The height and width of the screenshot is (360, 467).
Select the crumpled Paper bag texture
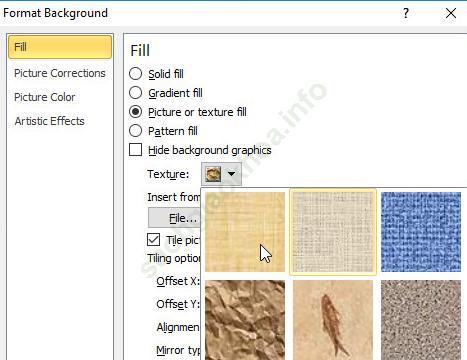point(245,320)
